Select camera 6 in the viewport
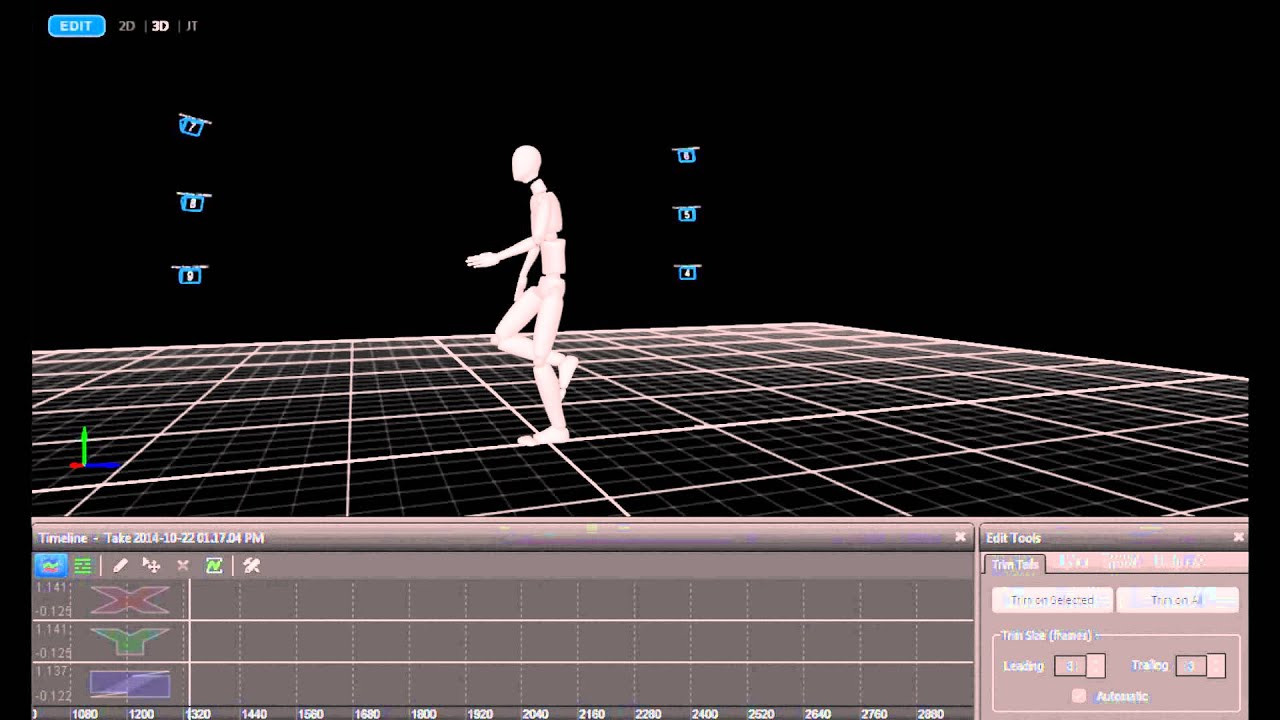Image resolution: width=1280 pixels, height=720 pixels. tap(686, 155)
